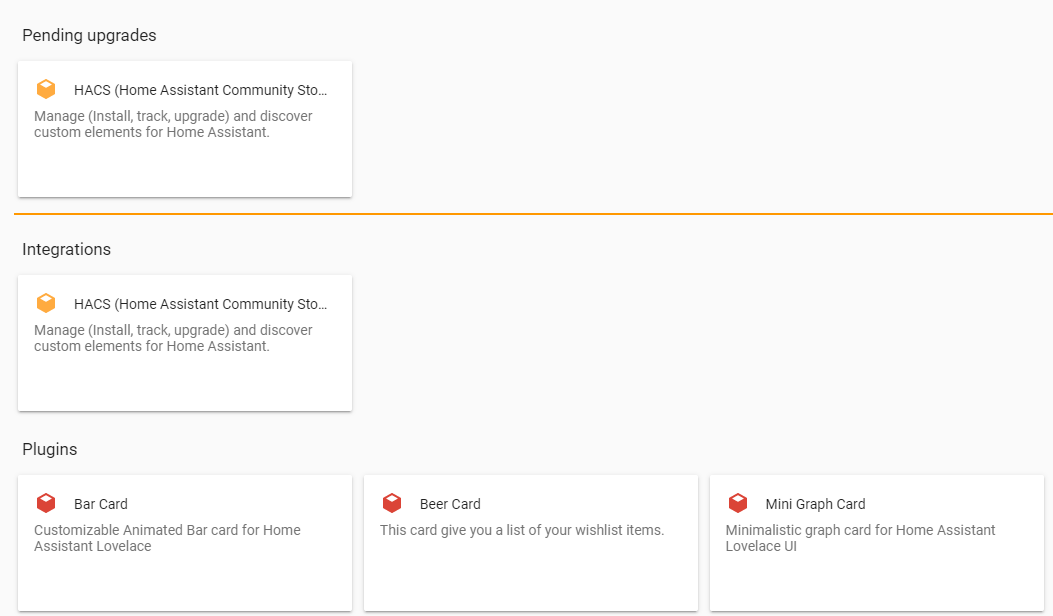Click the HACS description text under Pending upgrades
The image size is (1053, 616).
click(x=173, y=124)
